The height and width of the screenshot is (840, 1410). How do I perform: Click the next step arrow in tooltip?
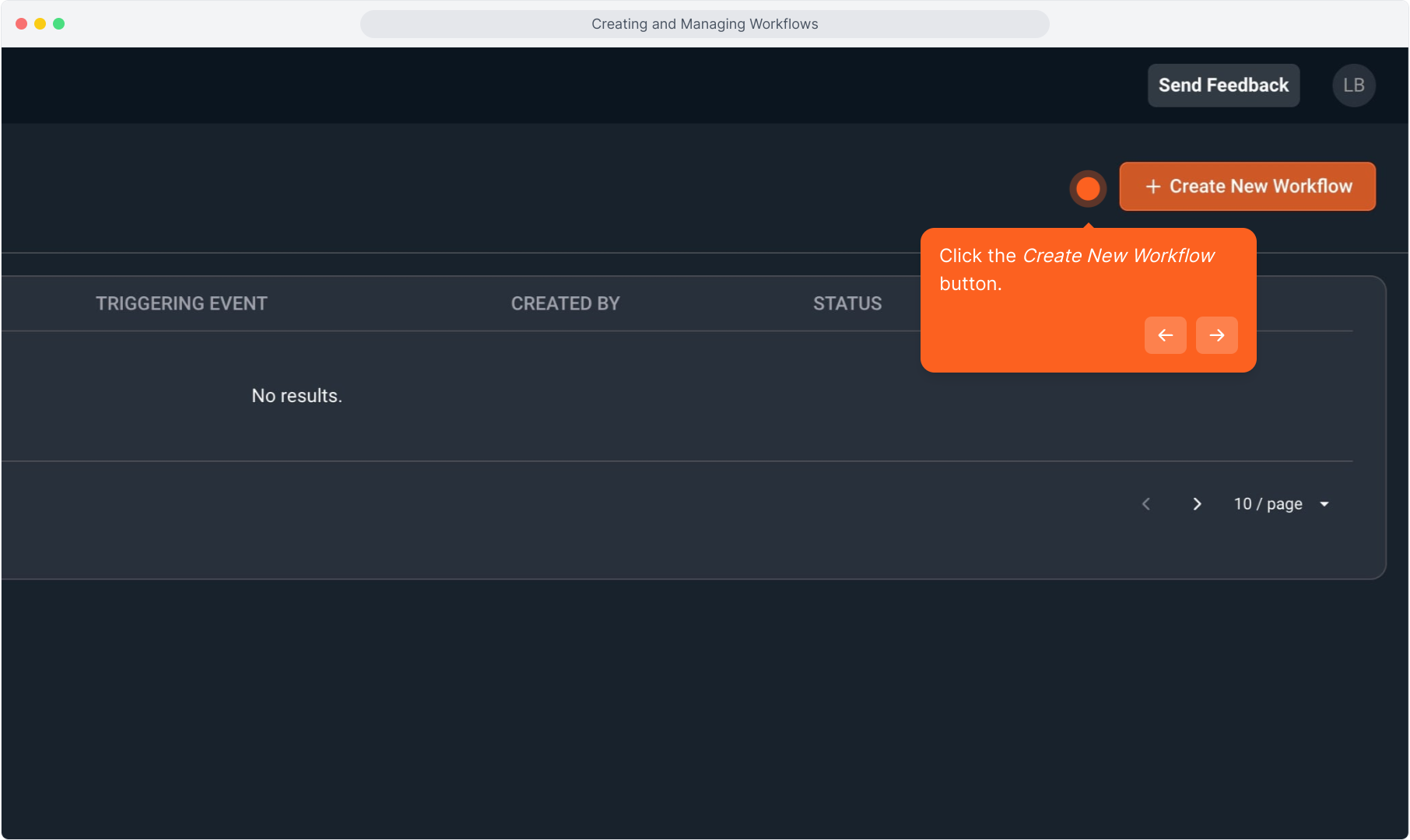pos(1216,335)
